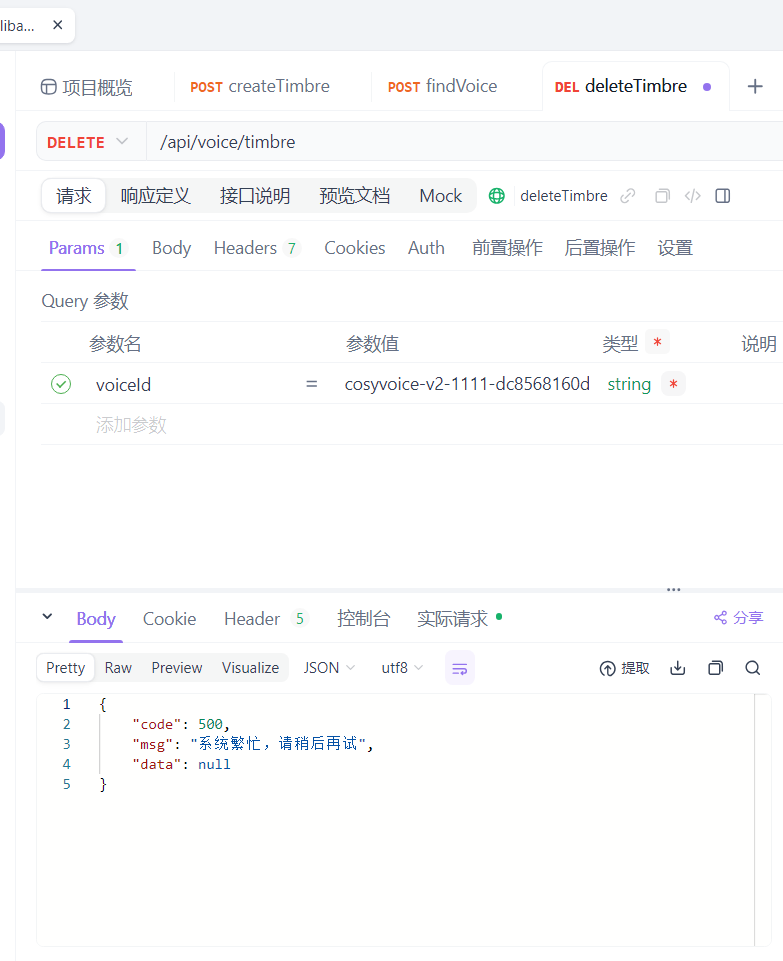Open the code generation </> icon
Screen dimensions: 783x961
point(692,196)
